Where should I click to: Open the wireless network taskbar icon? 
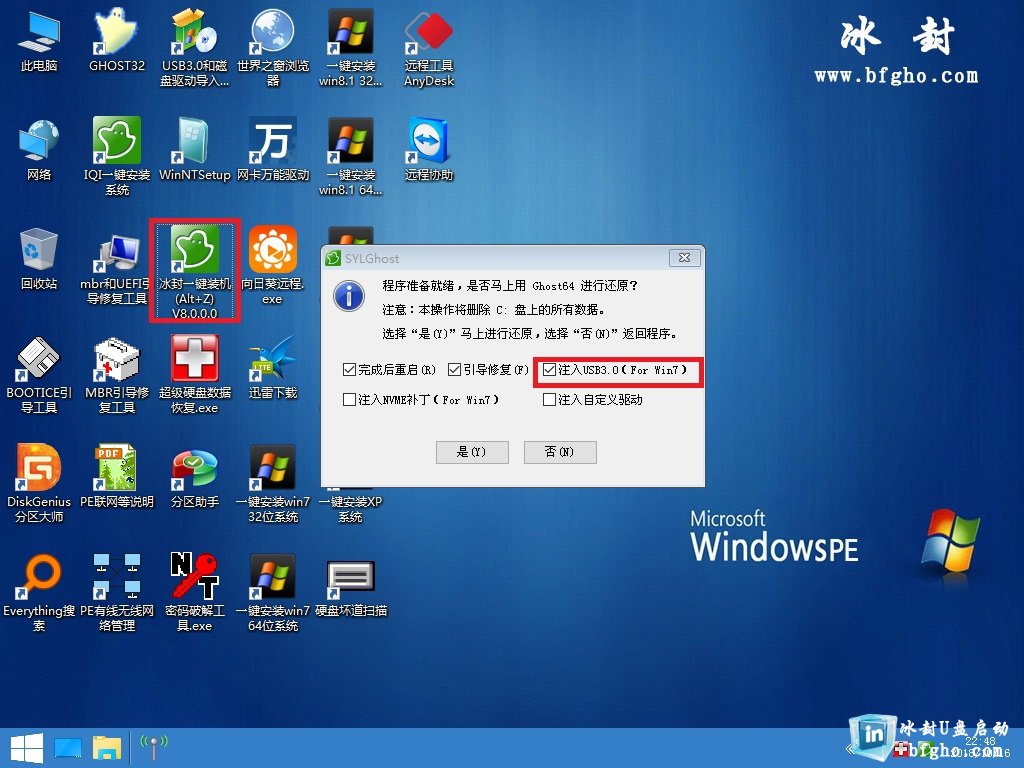[x=154, y=748]
